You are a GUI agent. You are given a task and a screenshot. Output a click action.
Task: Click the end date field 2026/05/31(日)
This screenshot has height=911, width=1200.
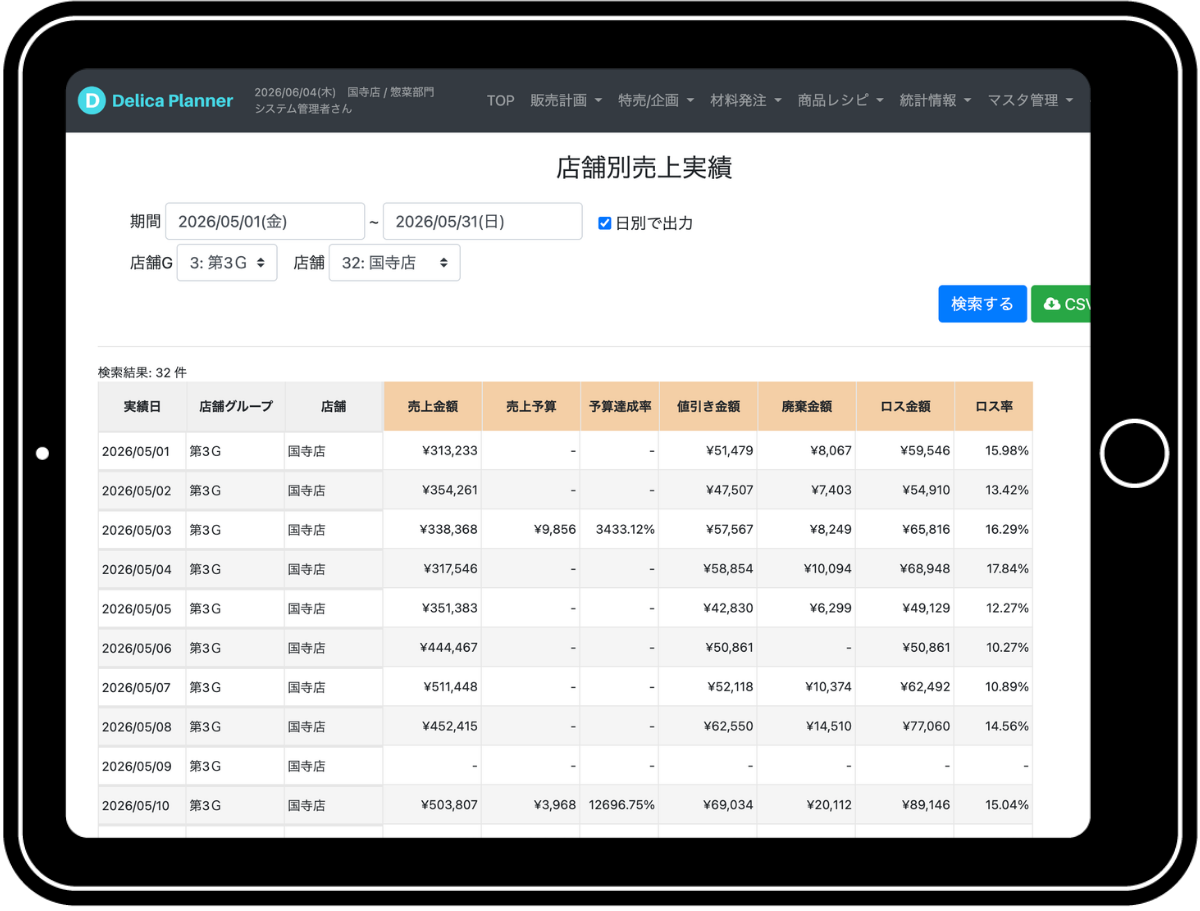[x=482, y=221]
